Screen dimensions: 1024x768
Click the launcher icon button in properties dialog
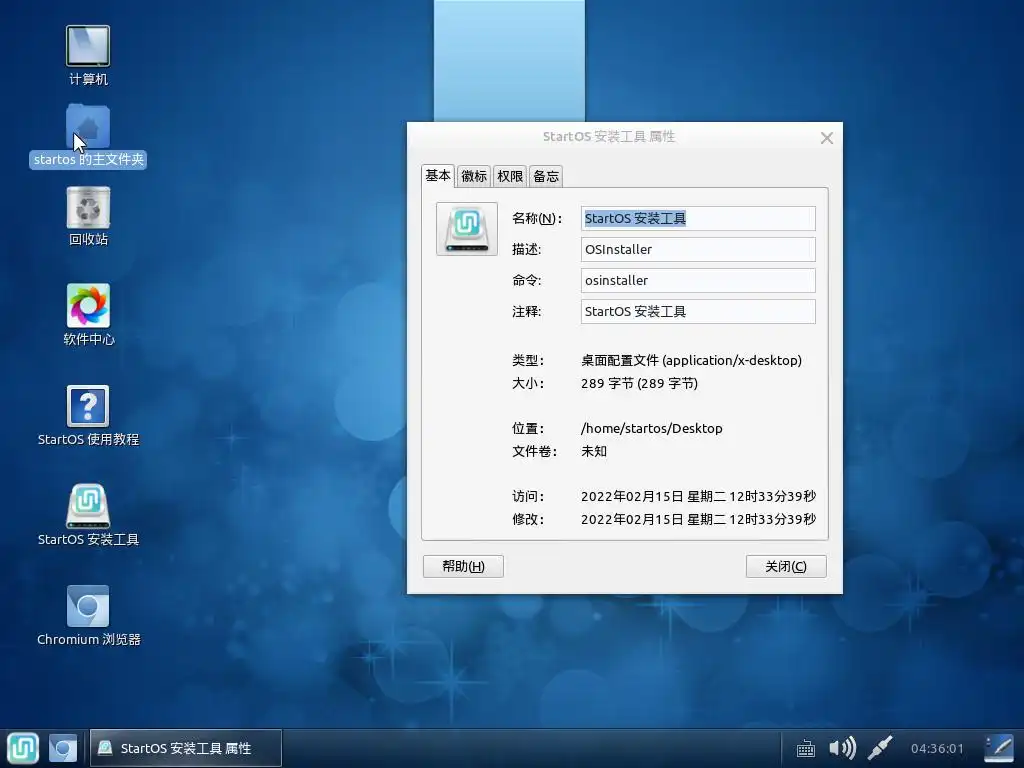(467, 229)
